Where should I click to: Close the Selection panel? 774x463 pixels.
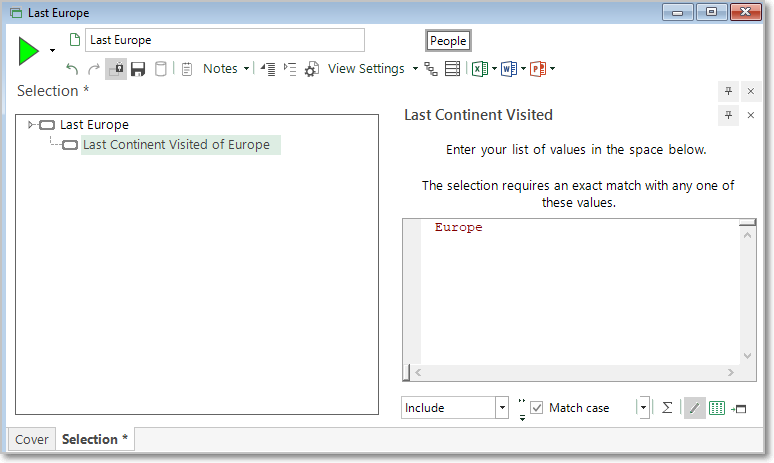pyautogui.click(x=751, y=91)
